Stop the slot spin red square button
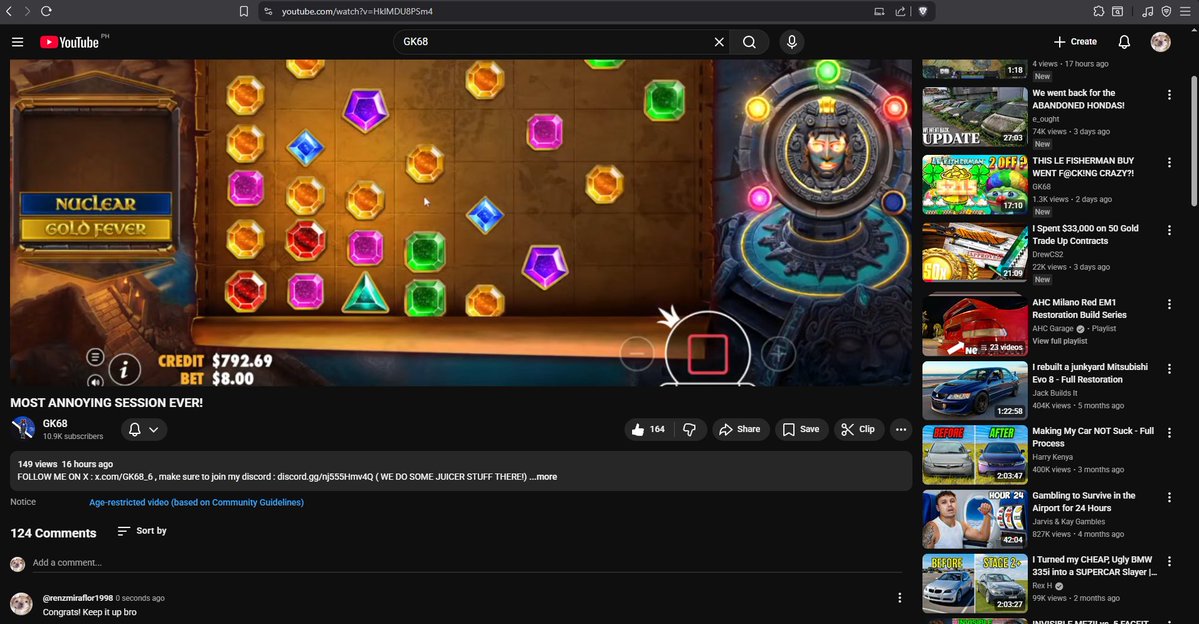The width and height of the screenshot is (1199, 624). [707, 354]
